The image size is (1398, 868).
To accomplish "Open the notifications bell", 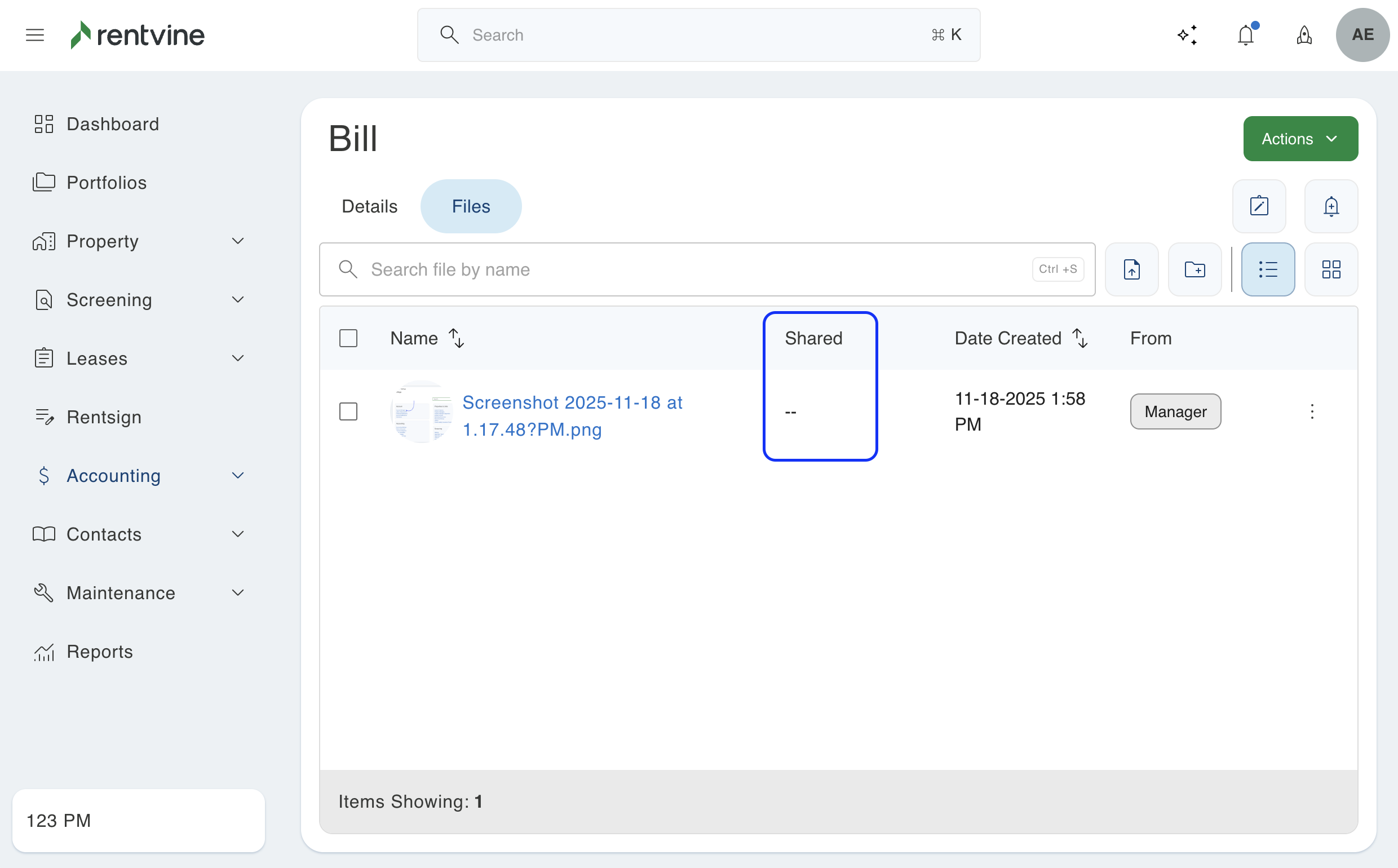I will pyautogui.click(x=1245, y=35).
